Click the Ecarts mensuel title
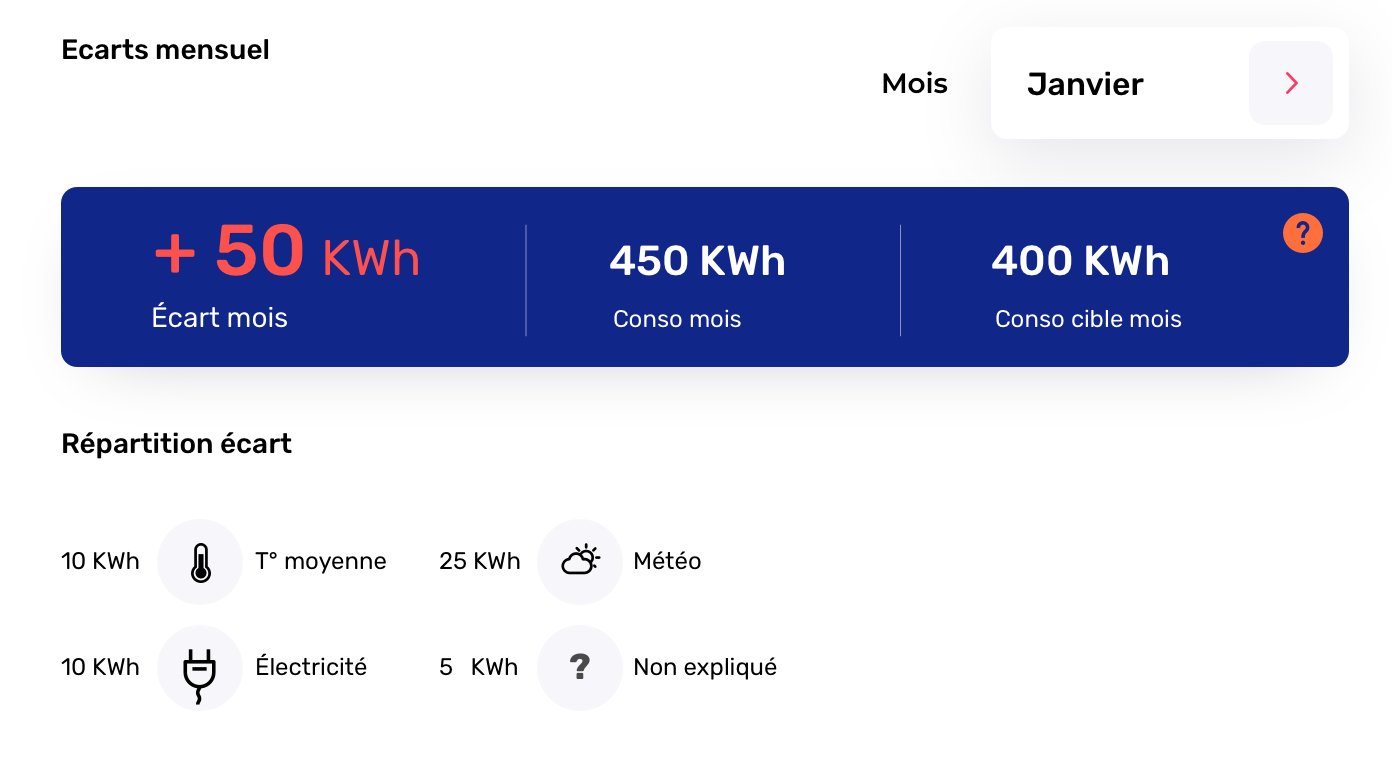 165,50
